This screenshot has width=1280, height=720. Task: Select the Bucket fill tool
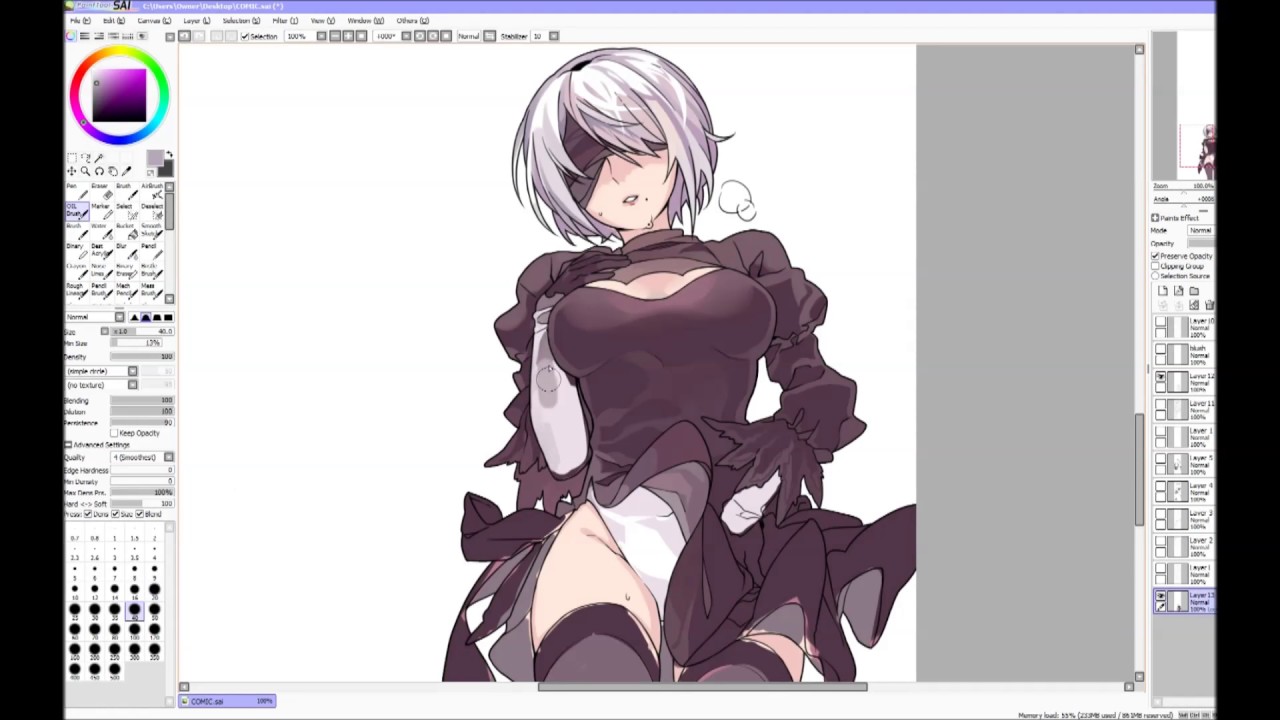coord(125,231)
